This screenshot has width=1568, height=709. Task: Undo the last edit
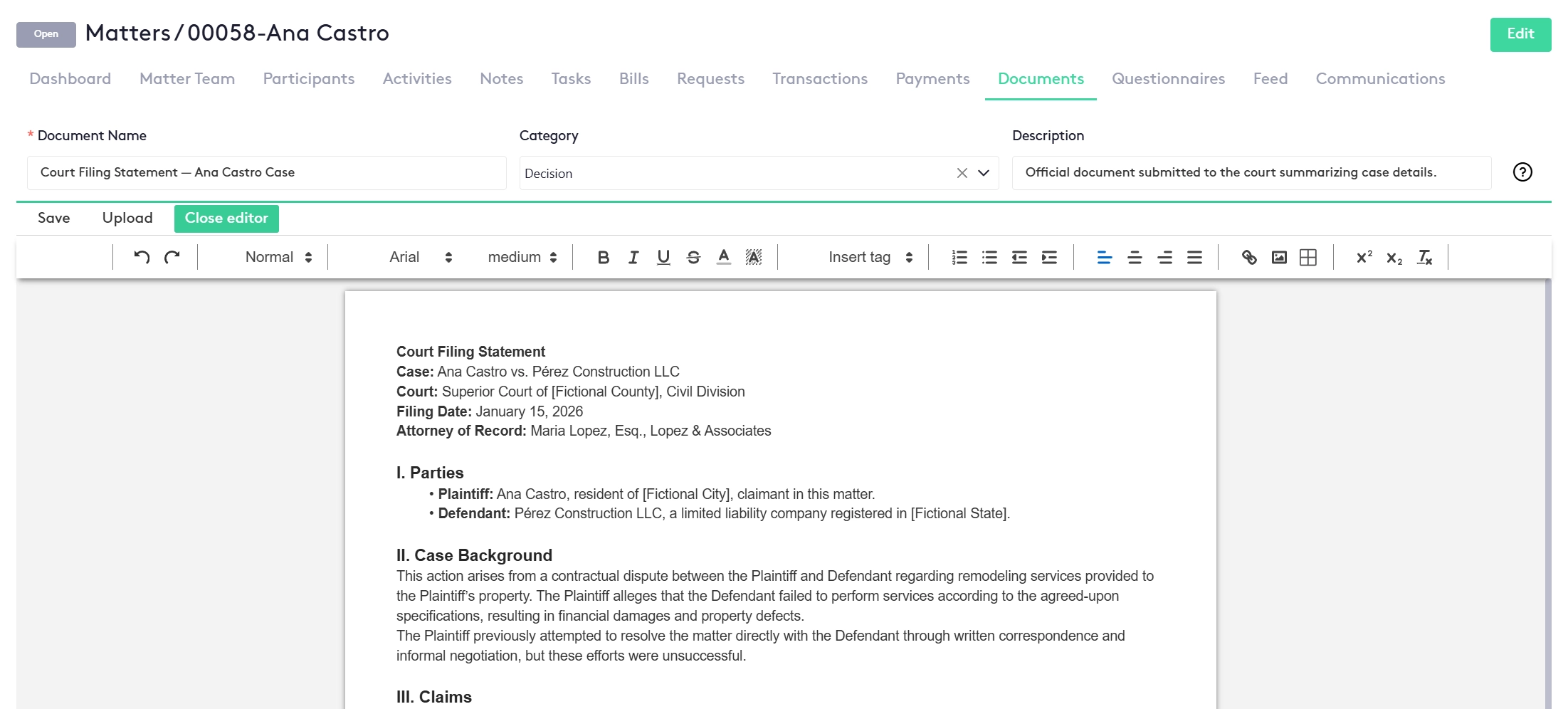140,257
